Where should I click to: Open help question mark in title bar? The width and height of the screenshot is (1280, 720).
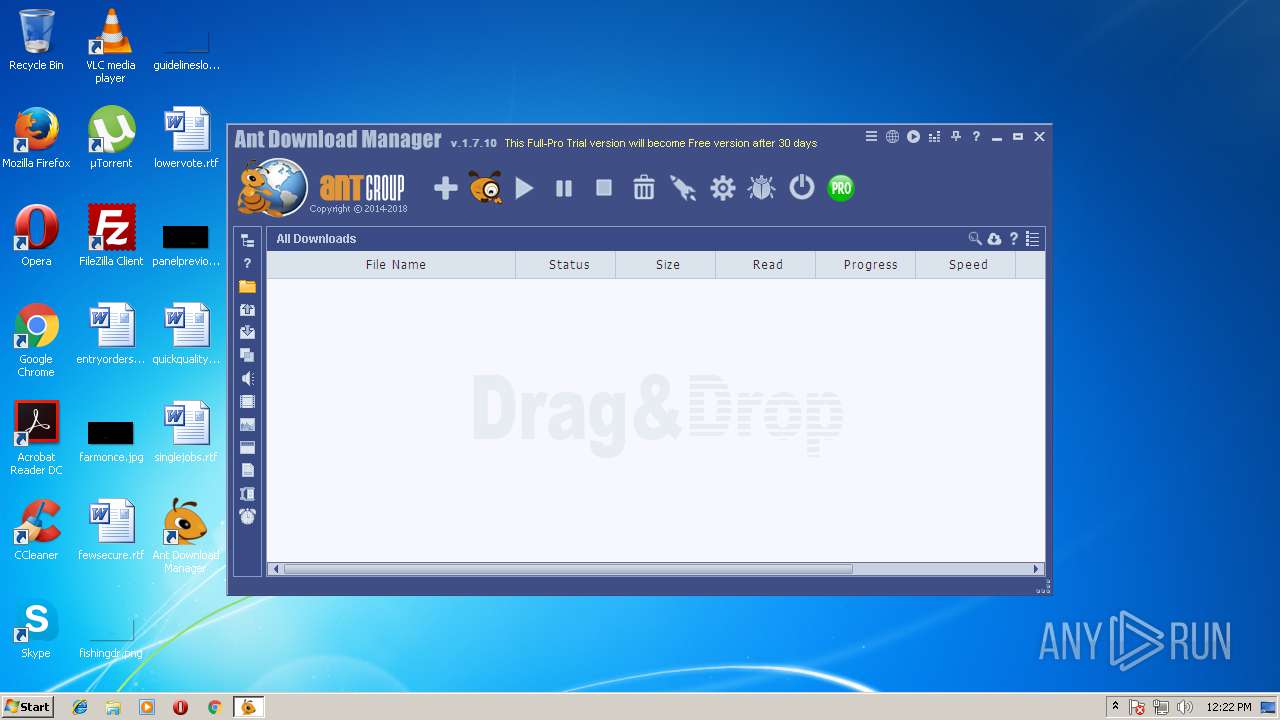(x=976, y=137)
